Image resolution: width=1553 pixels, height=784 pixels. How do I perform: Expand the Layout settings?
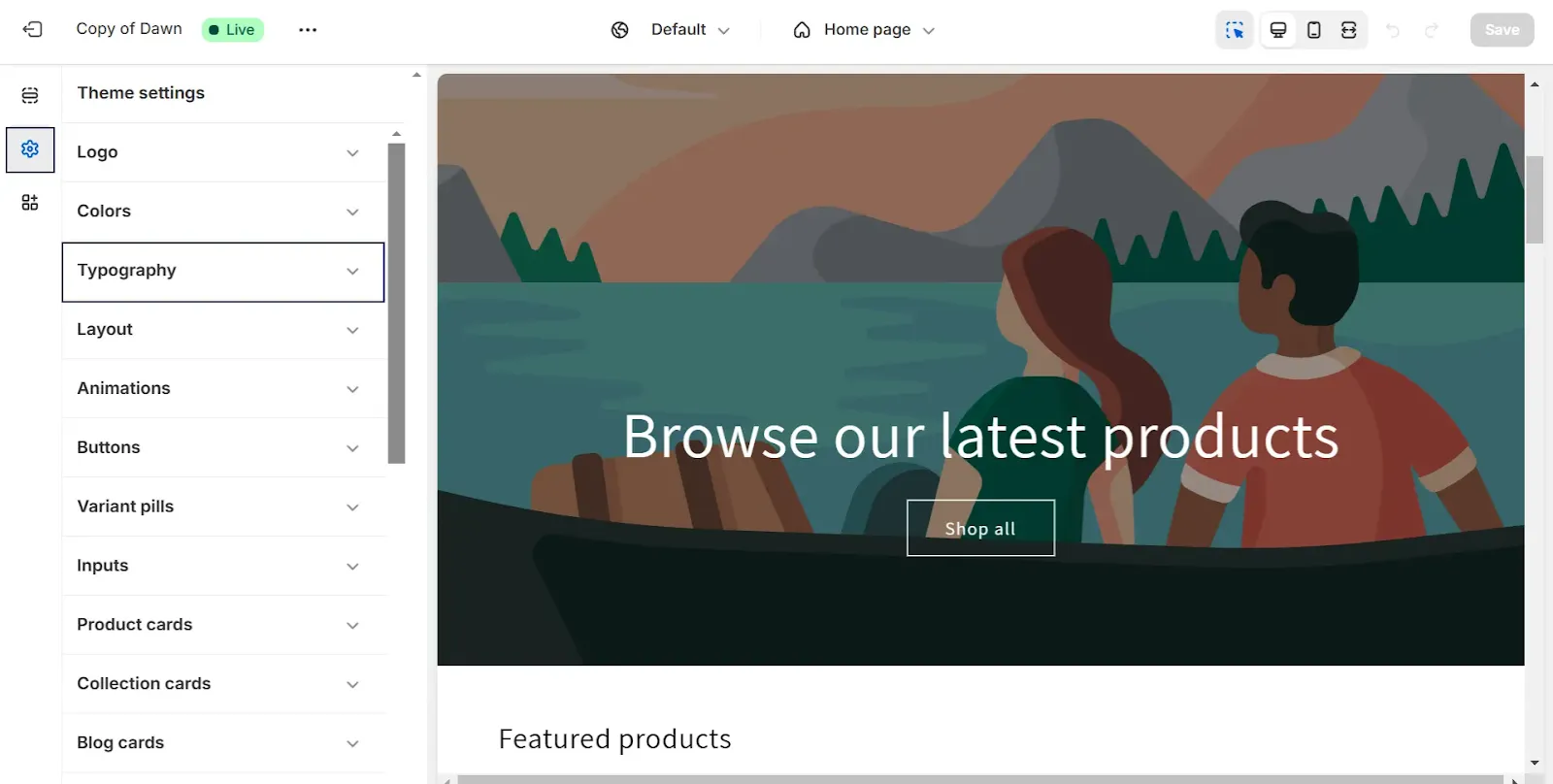[x=223, y=330]
